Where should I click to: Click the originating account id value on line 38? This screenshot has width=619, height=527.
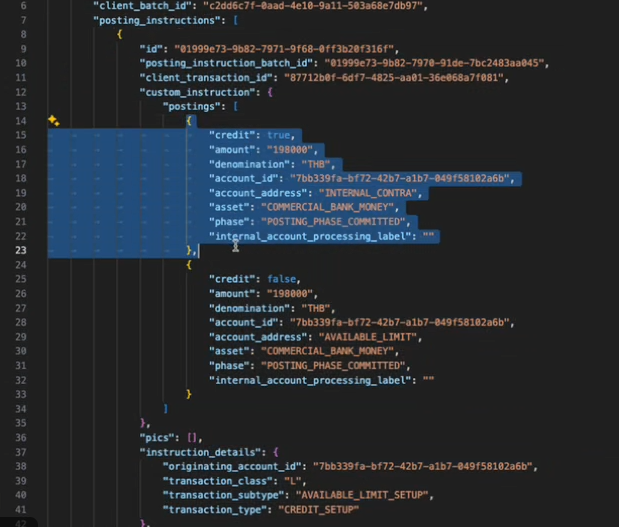[423, 467]
